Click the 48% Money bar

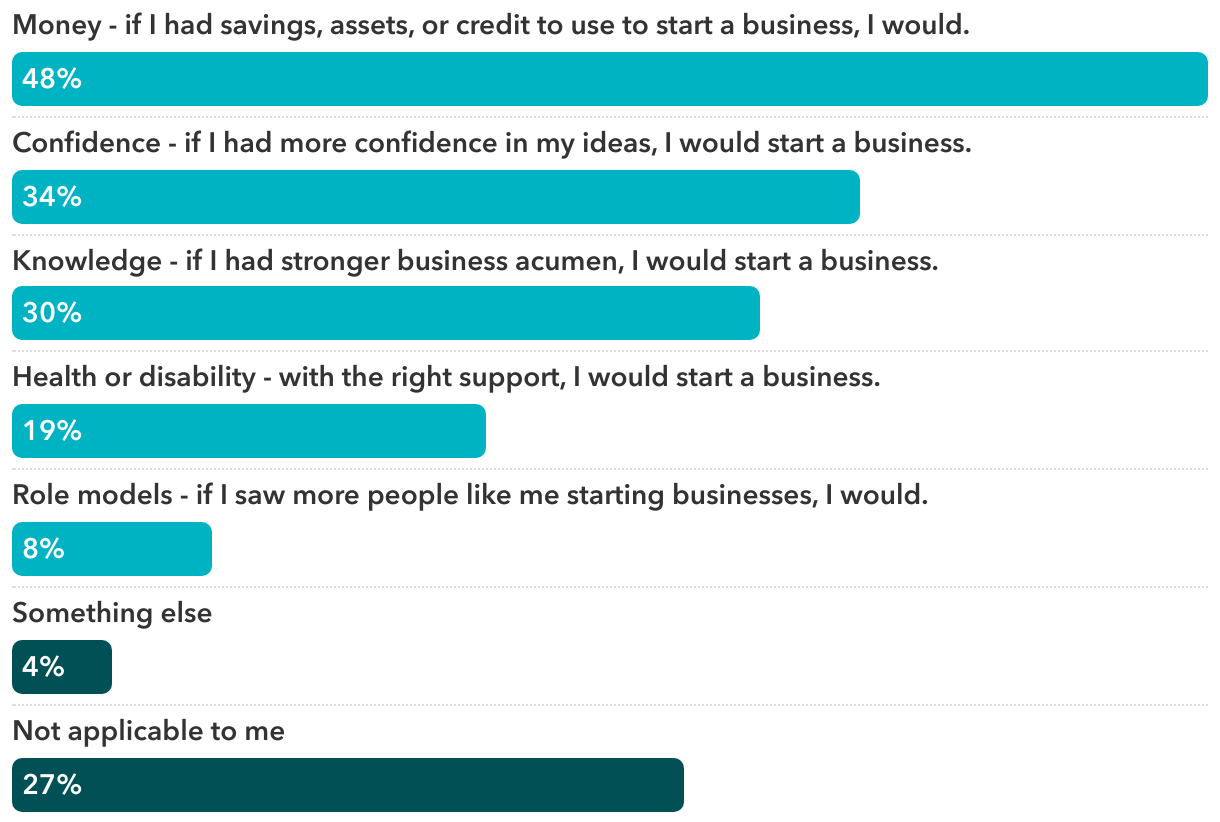coord(610,79)
